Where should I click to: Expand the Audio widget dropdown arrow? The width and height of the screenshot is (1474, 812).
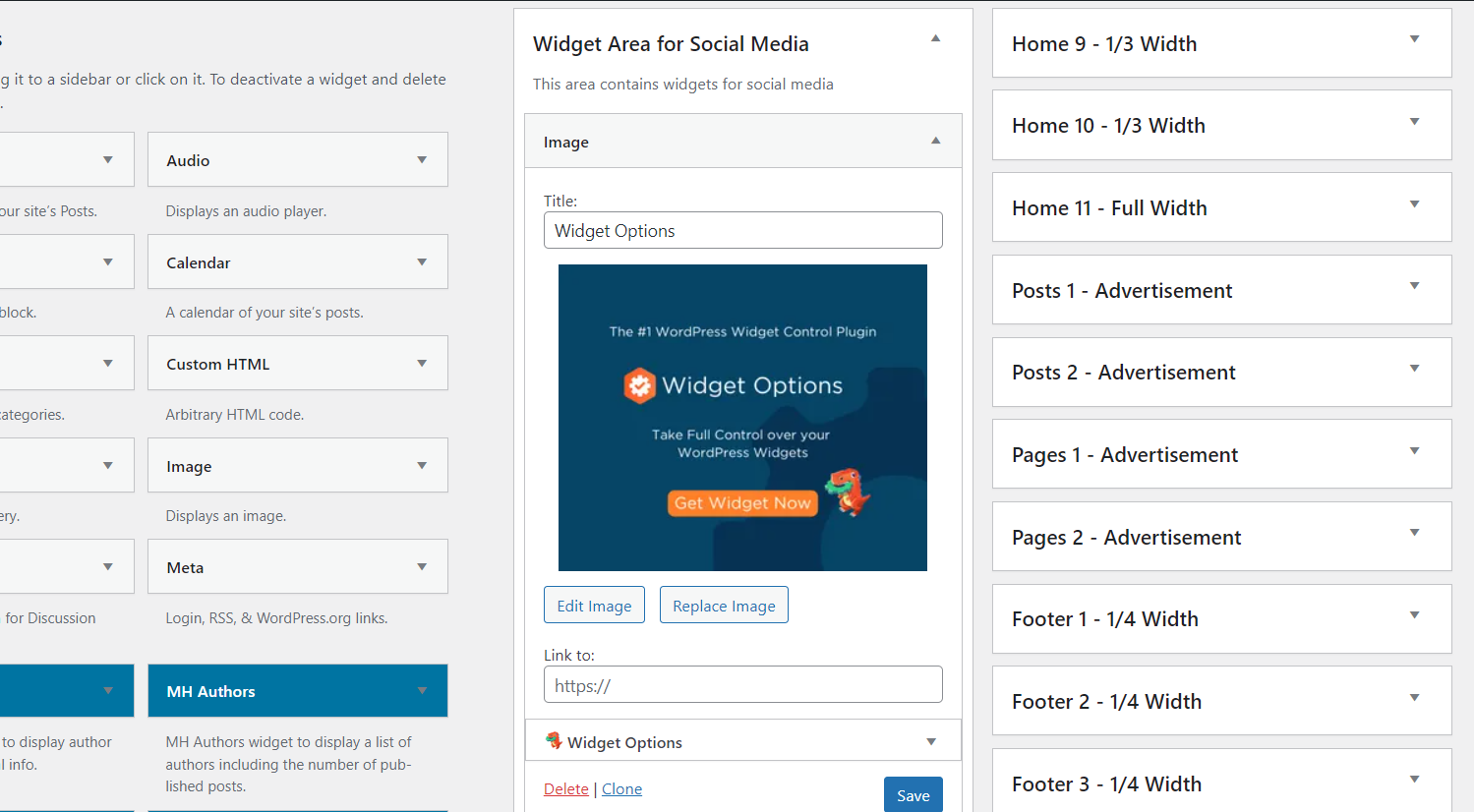(x=422, y=160)
